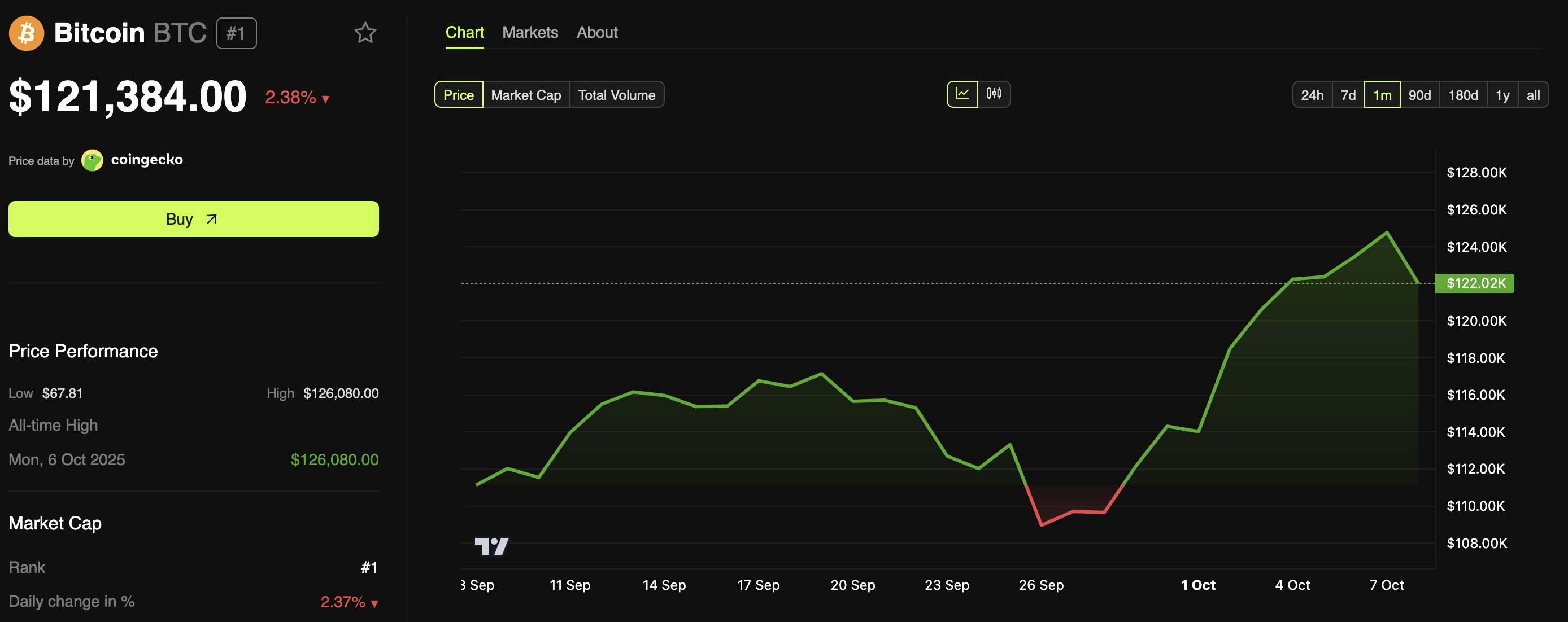Image resolution: width=1568 pixels, height=622 pixels.
Task: Toggle Market Cap chart view
Action: 525,95
